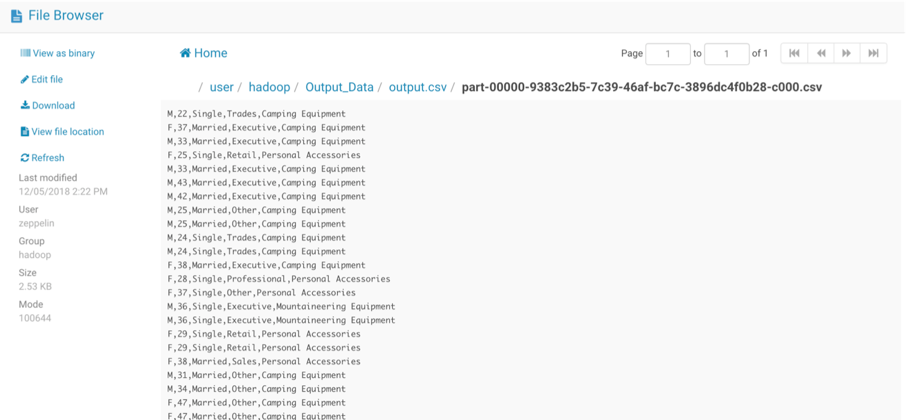Click the View file location icon
This screenshot has width=906, height=420.
(25, 132)
